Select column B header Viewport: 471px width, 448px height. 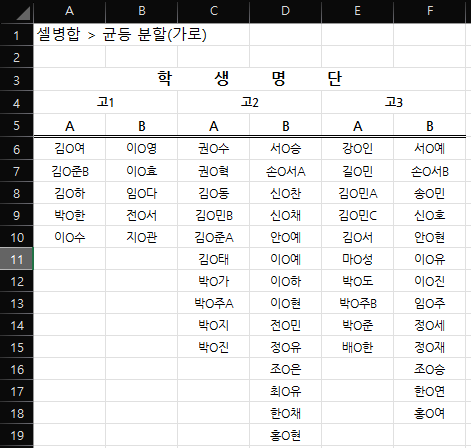(142, 11)
